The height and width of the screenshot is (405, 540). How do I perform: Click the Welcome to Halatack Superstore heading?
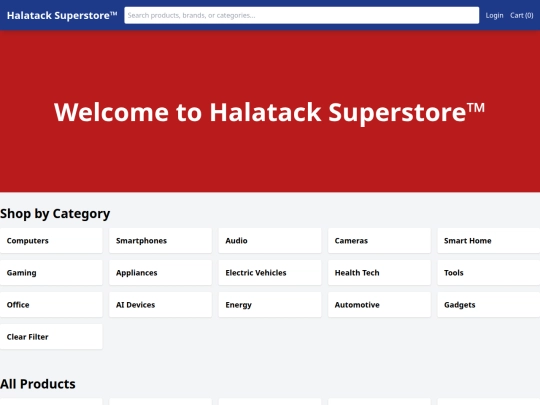[x=269, y=112]
